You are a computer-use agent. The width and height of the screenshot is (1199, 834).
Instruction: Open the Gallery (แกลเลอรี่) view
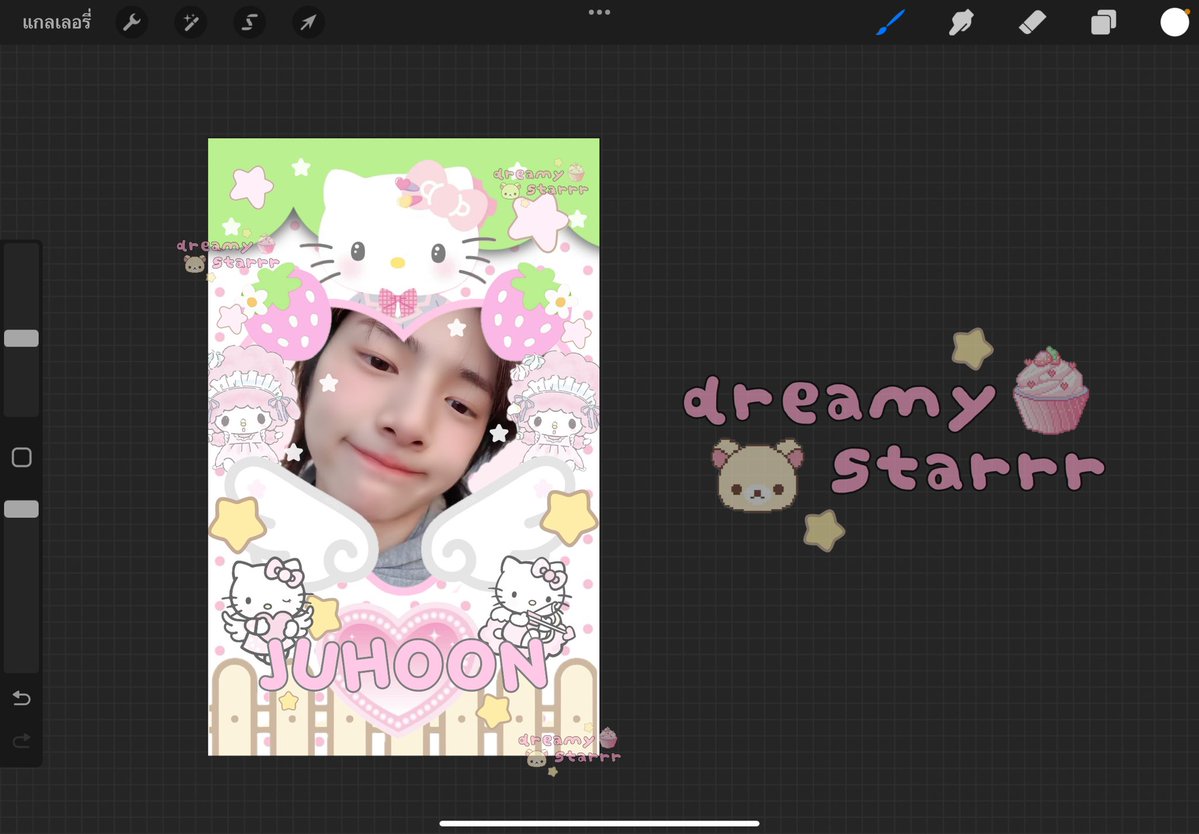[57, 22]
